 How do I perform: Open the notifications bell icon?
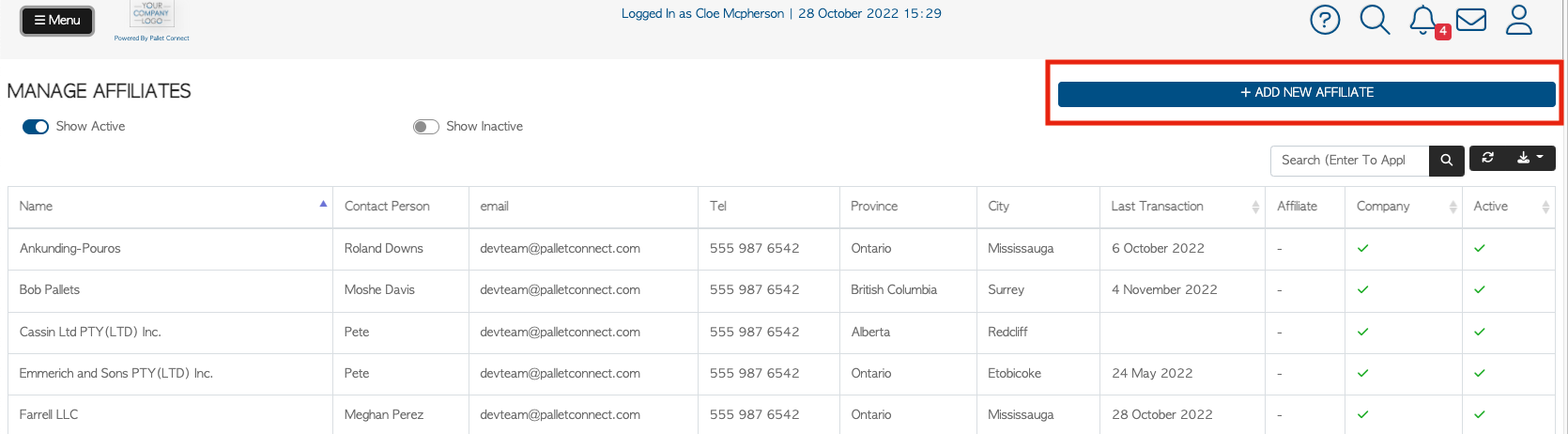1423,20
